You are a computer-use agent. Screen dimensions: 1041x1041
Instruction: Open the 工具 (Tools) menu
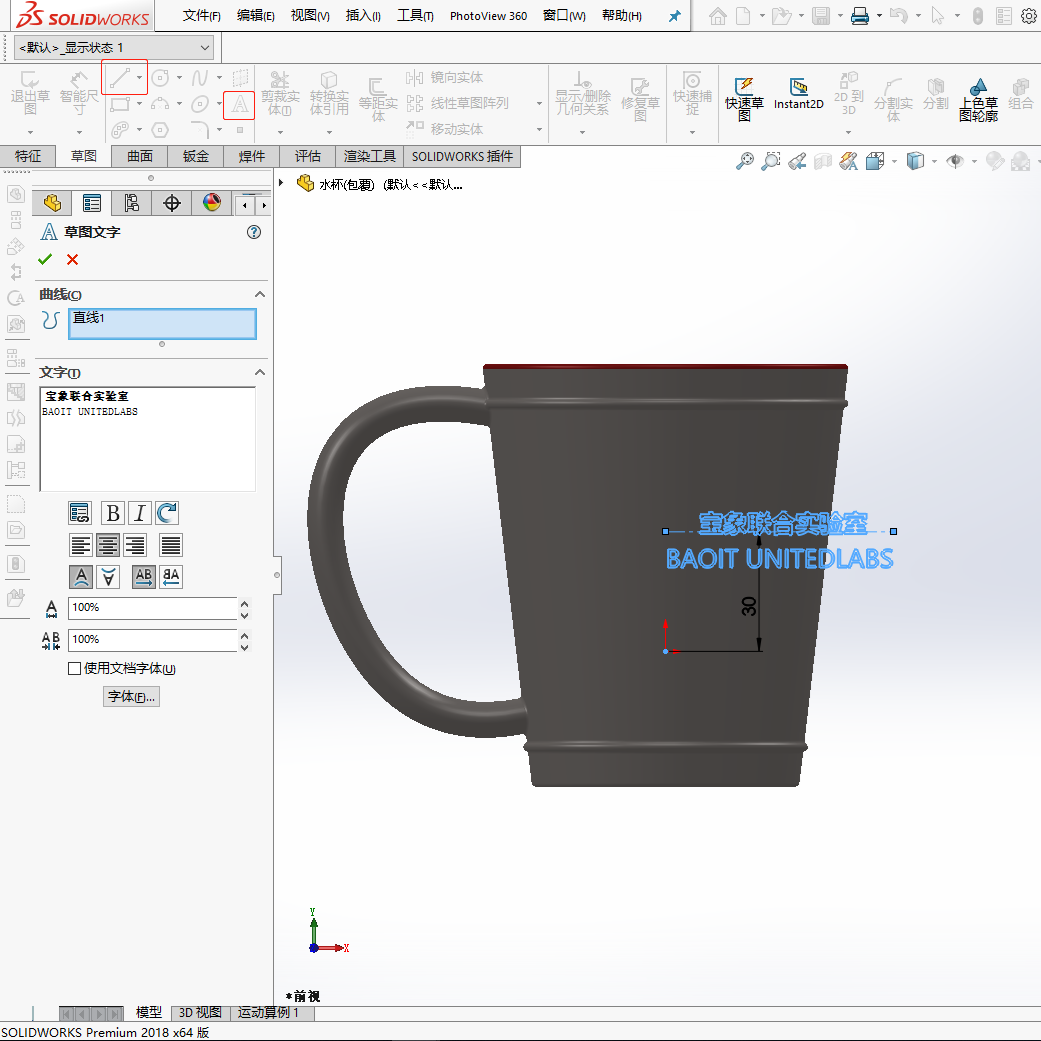pos(415,15)
